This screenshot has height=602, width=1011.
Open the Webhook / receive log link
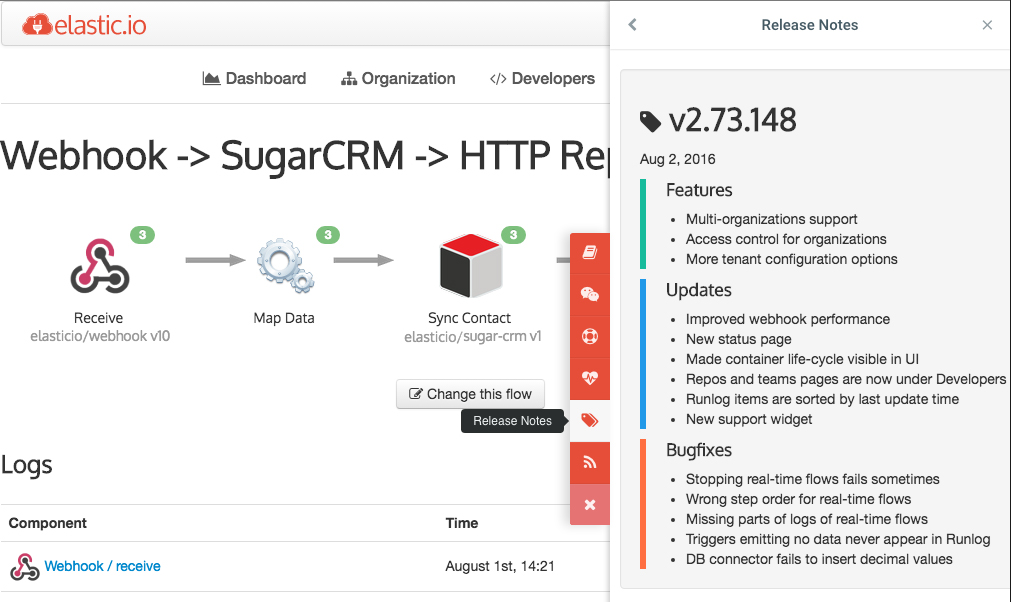click(x=103, y=566)
